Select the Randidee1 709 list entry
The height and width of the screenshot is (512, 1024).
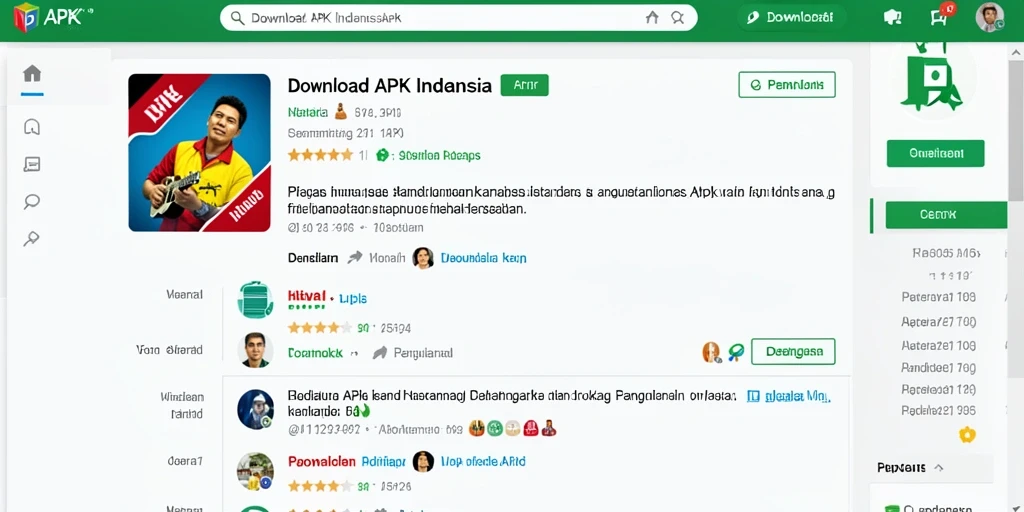click(x=938, y=368)
